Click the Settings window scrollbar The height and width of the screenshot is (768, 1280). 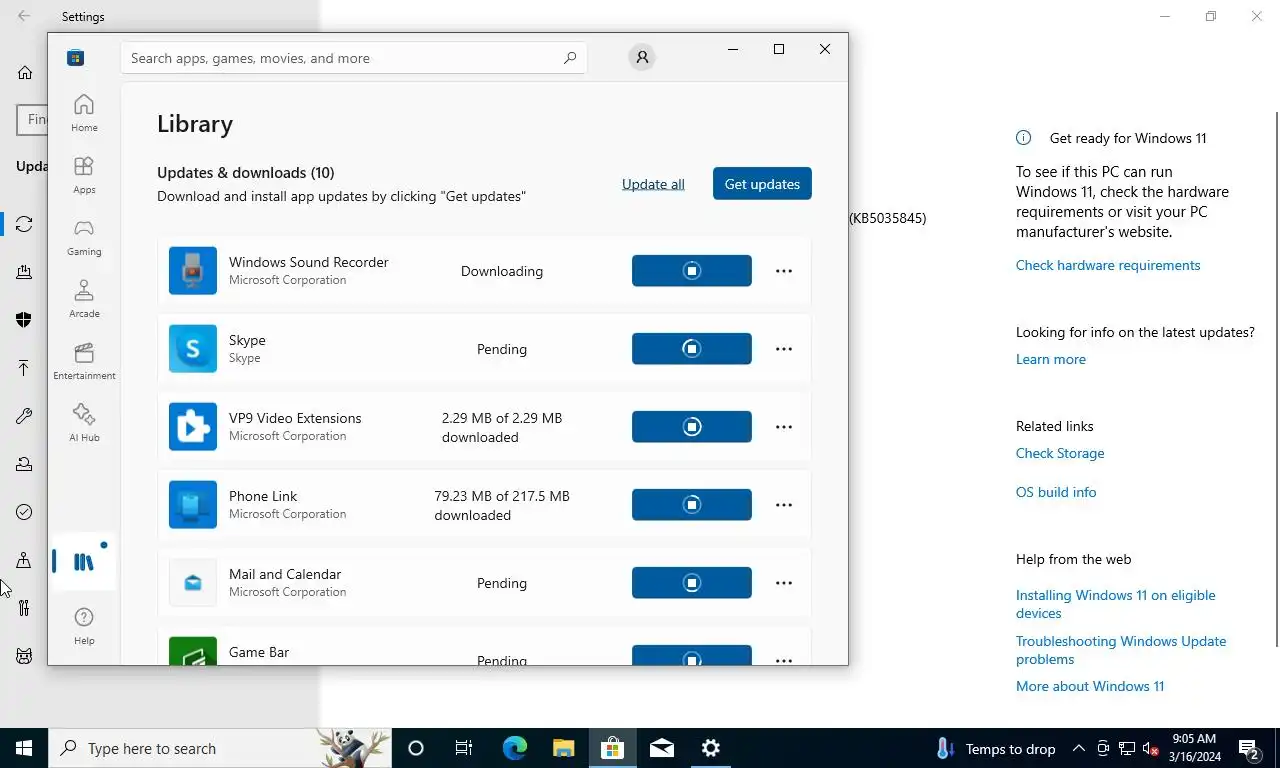coord(1275,380)
